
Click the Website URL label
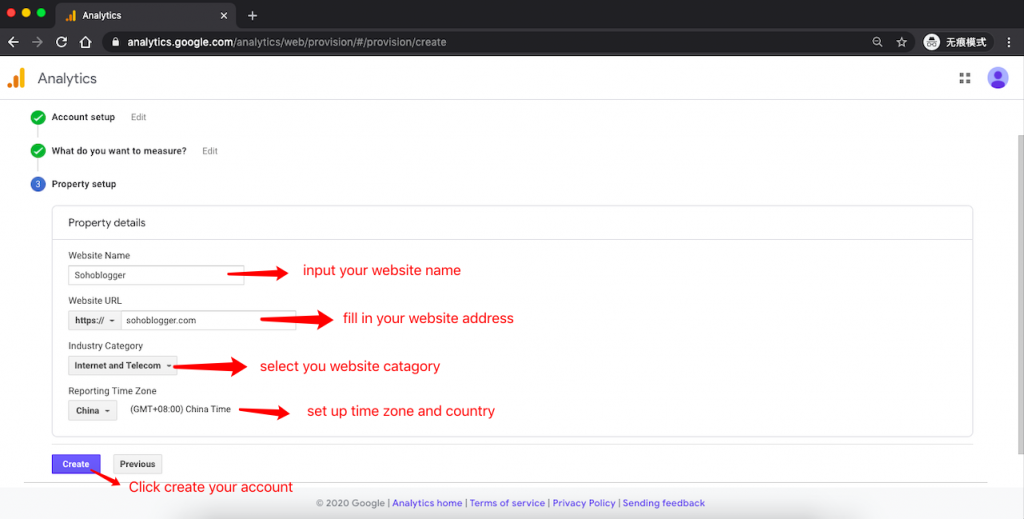95,301
